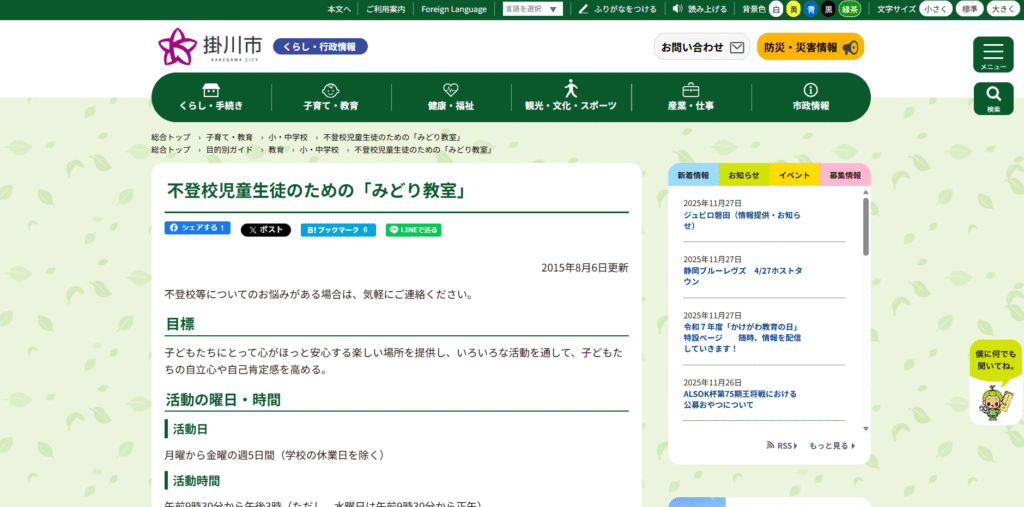Click the 読み上げる speaker icon

678,9
